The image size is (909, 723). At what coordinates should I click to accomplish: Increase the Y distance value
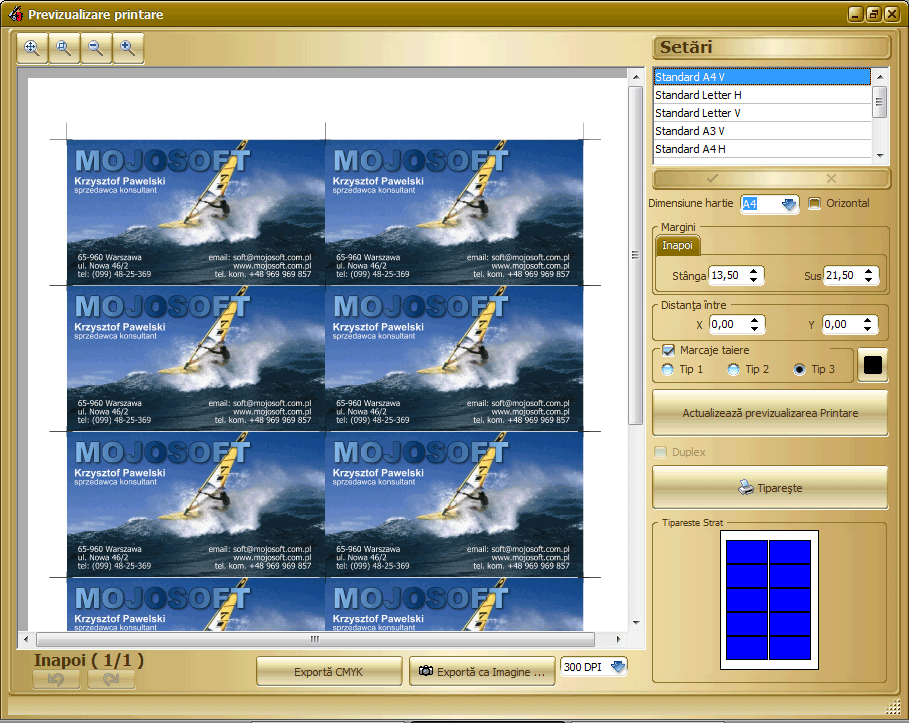click(x=867, y=319)
